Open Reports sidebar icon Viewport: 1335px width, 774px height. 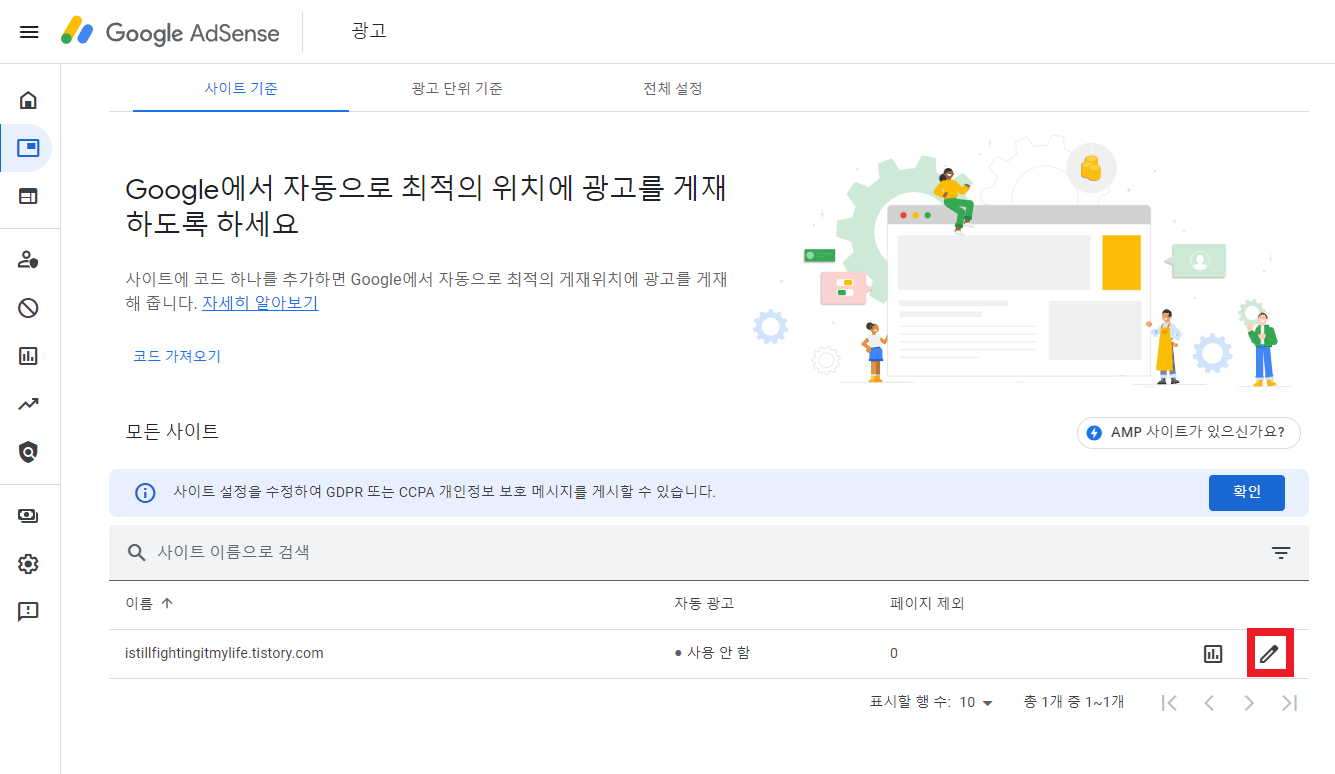28,355
